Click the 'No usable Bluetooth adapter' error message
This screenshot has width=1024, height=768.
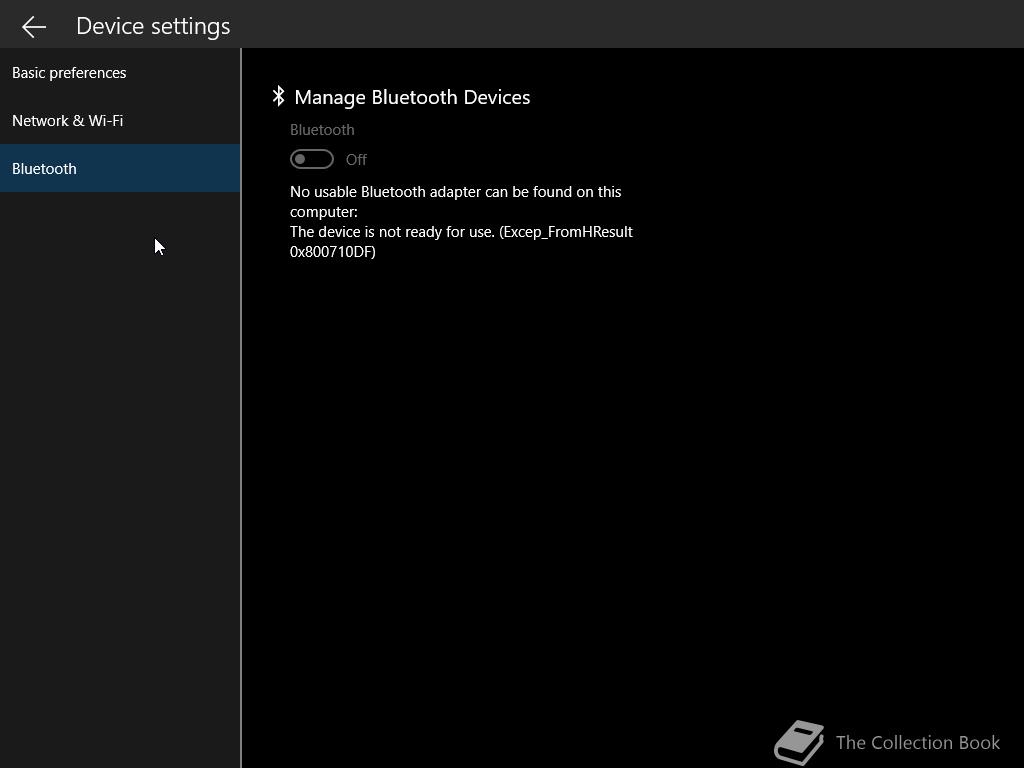(461, 221)
